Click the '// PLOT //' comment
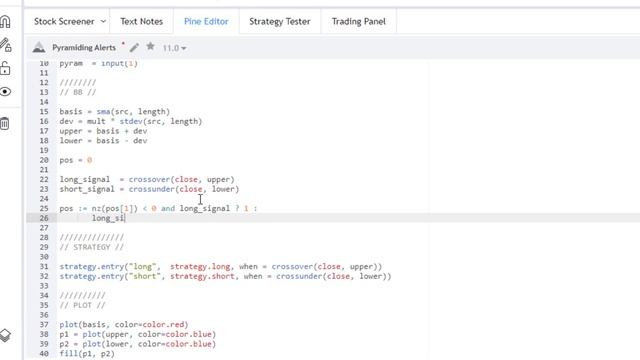640x360 pixels. (x=82, y=305)
